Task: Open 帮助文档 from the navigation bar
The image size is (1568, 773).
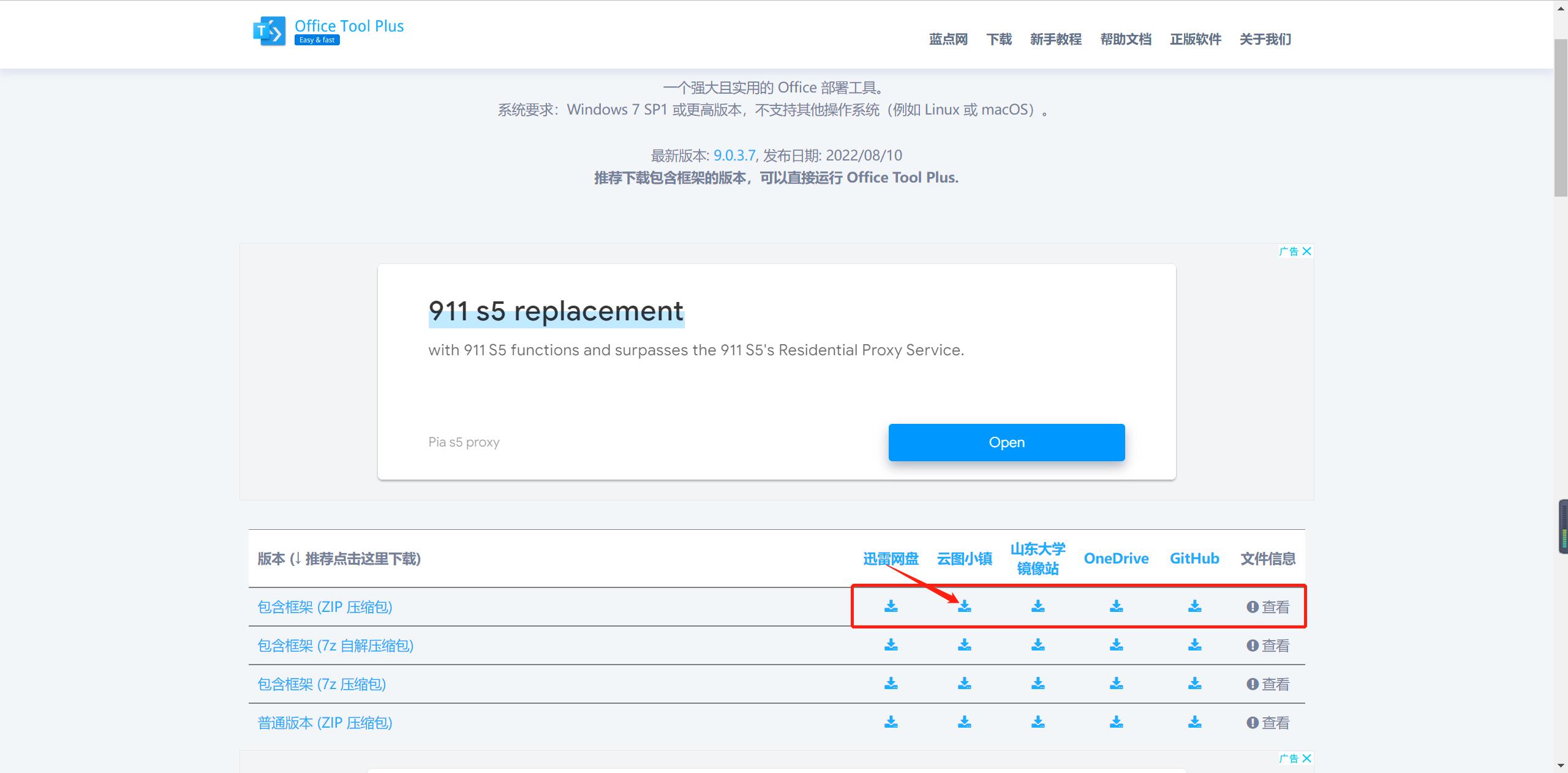Action: click(x=1125, y=39)
